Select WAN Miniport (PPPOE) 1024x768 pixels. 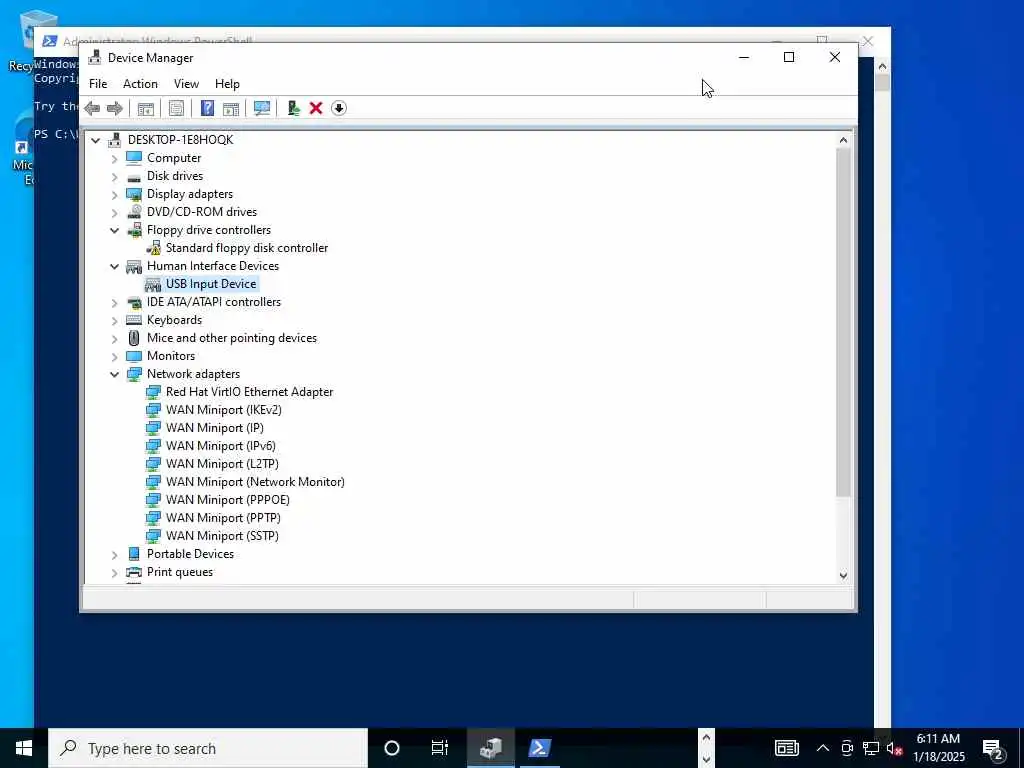(x=228, y=500)
